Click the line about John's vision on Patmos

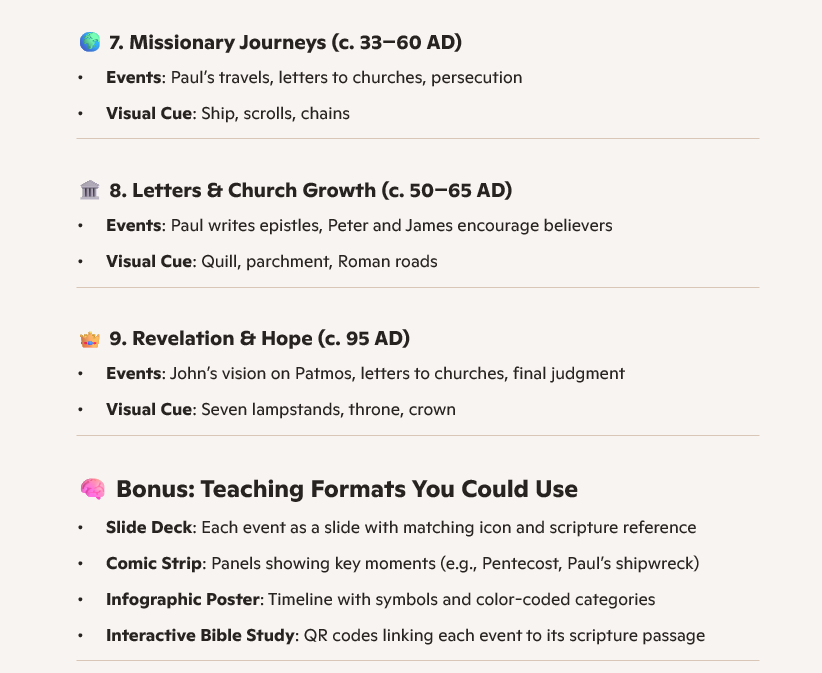(x=397, y=373)
